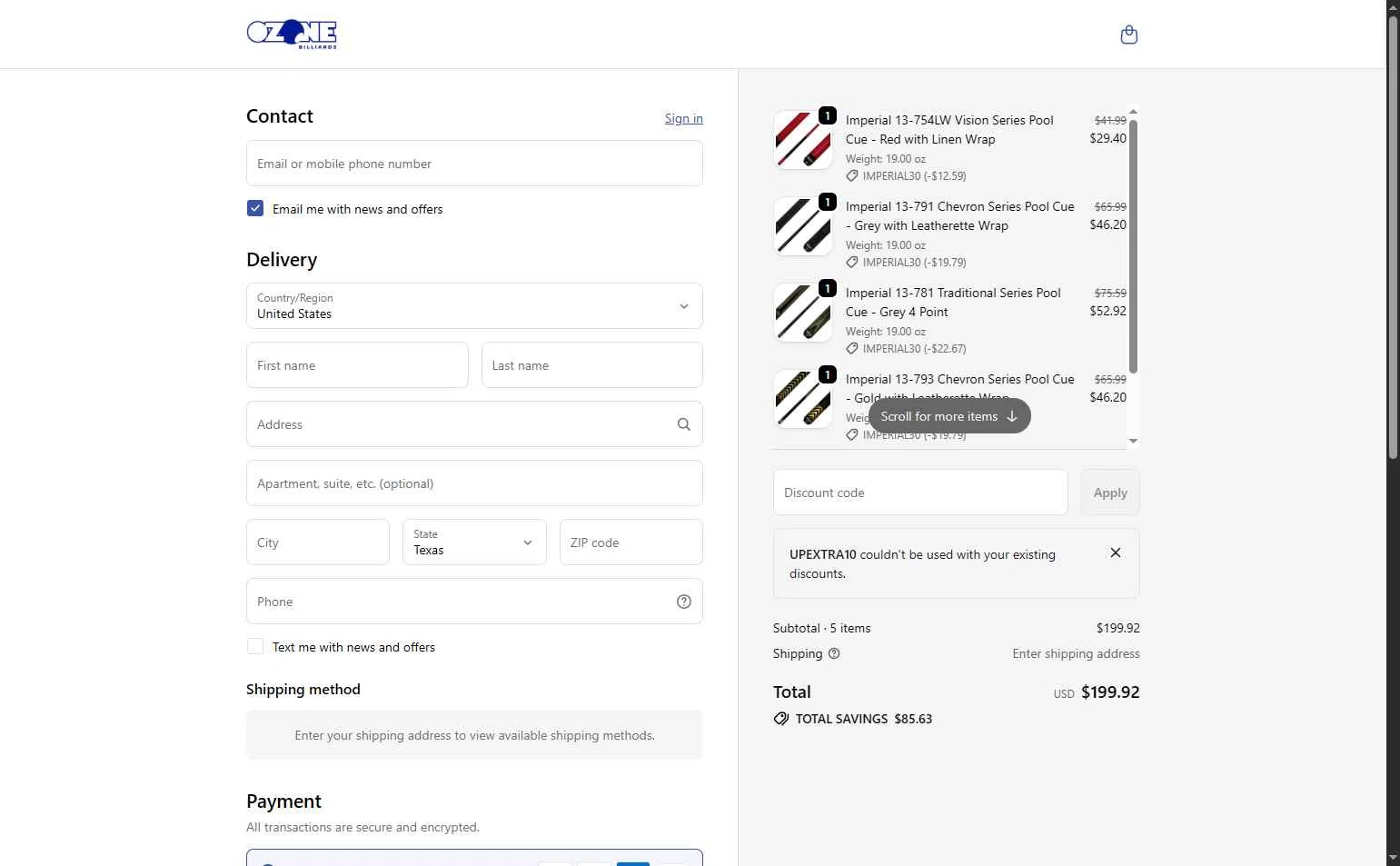Viewport: 1400px width, 866px height.
Task: Focus the Last name field
Action: [591, 365]
